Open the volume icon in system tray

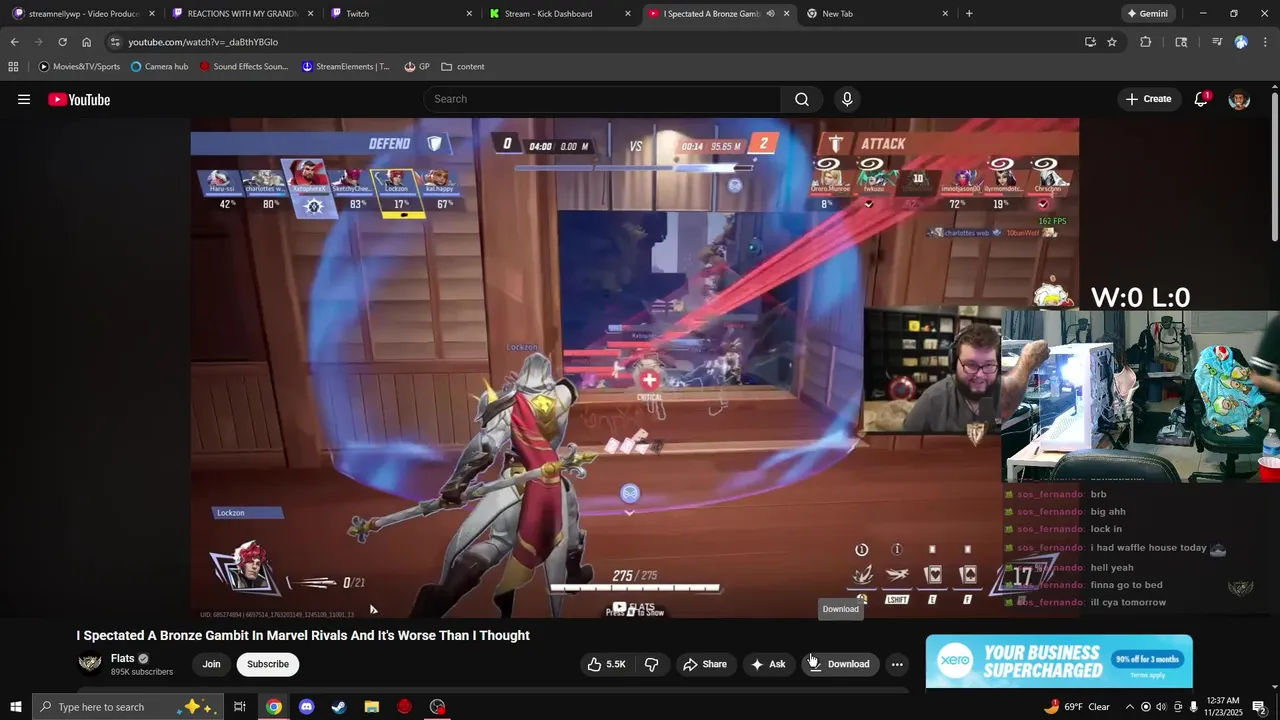click(1162, 707)
